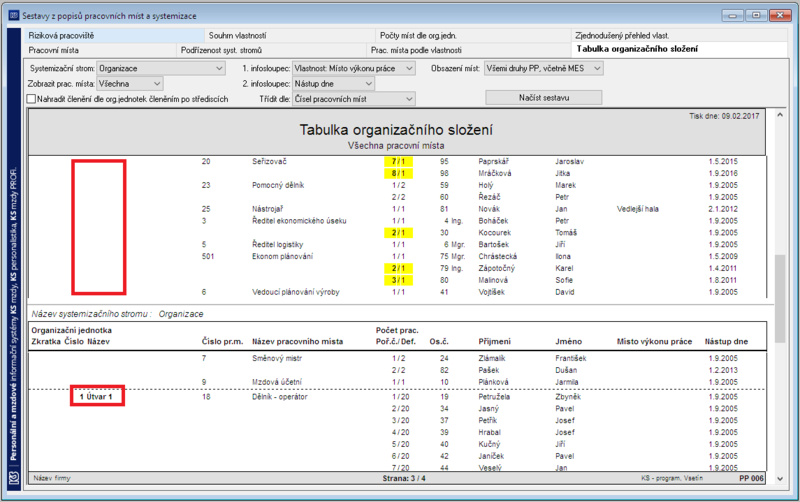Click the Mzdová účetní entry
This screenshot has height=502, width=800.
[277, 382]
